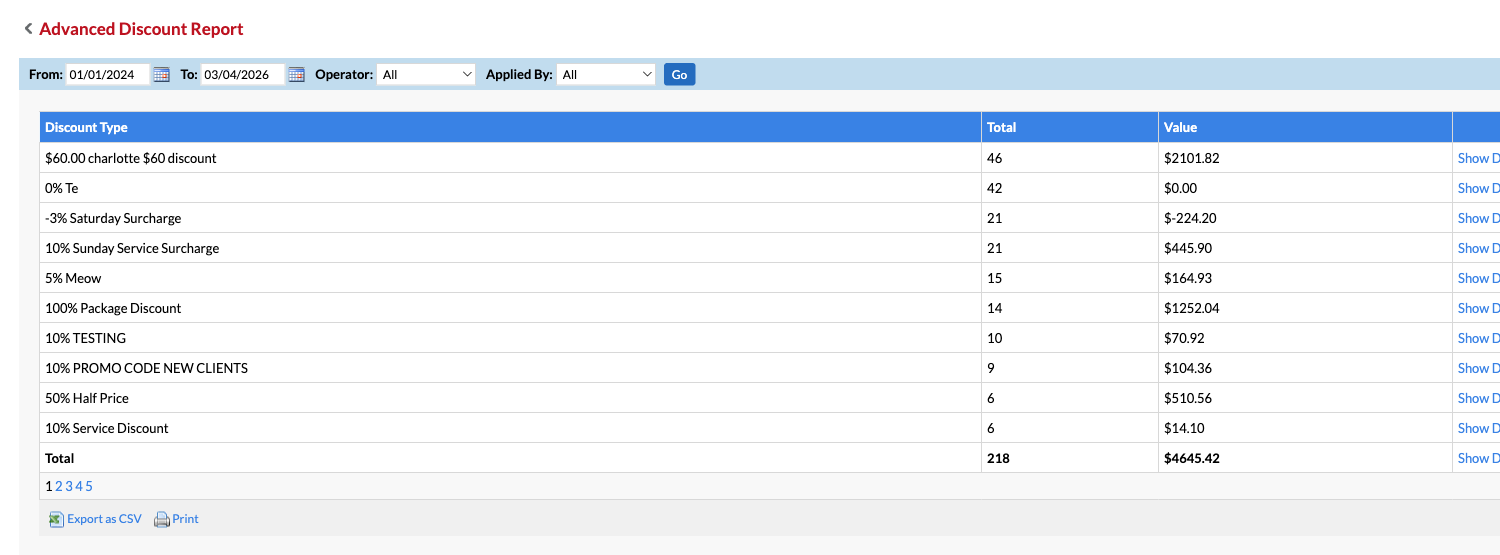
Task: Expand the Applied By dropdown
Action: click(x=606, y=75)
